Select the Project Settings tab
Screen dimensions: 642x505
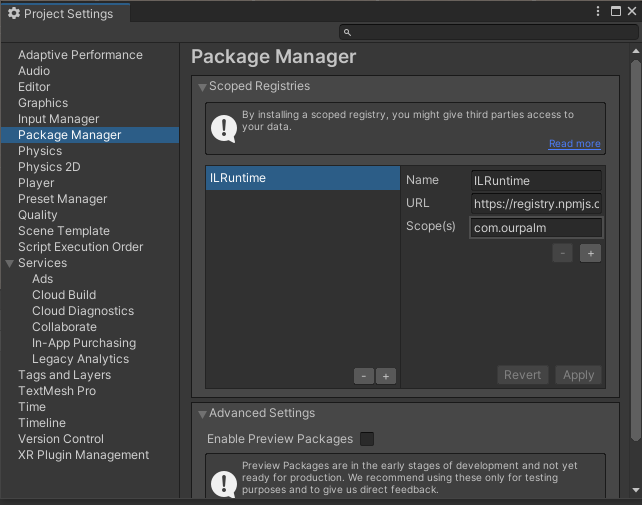tap(66, 14)
